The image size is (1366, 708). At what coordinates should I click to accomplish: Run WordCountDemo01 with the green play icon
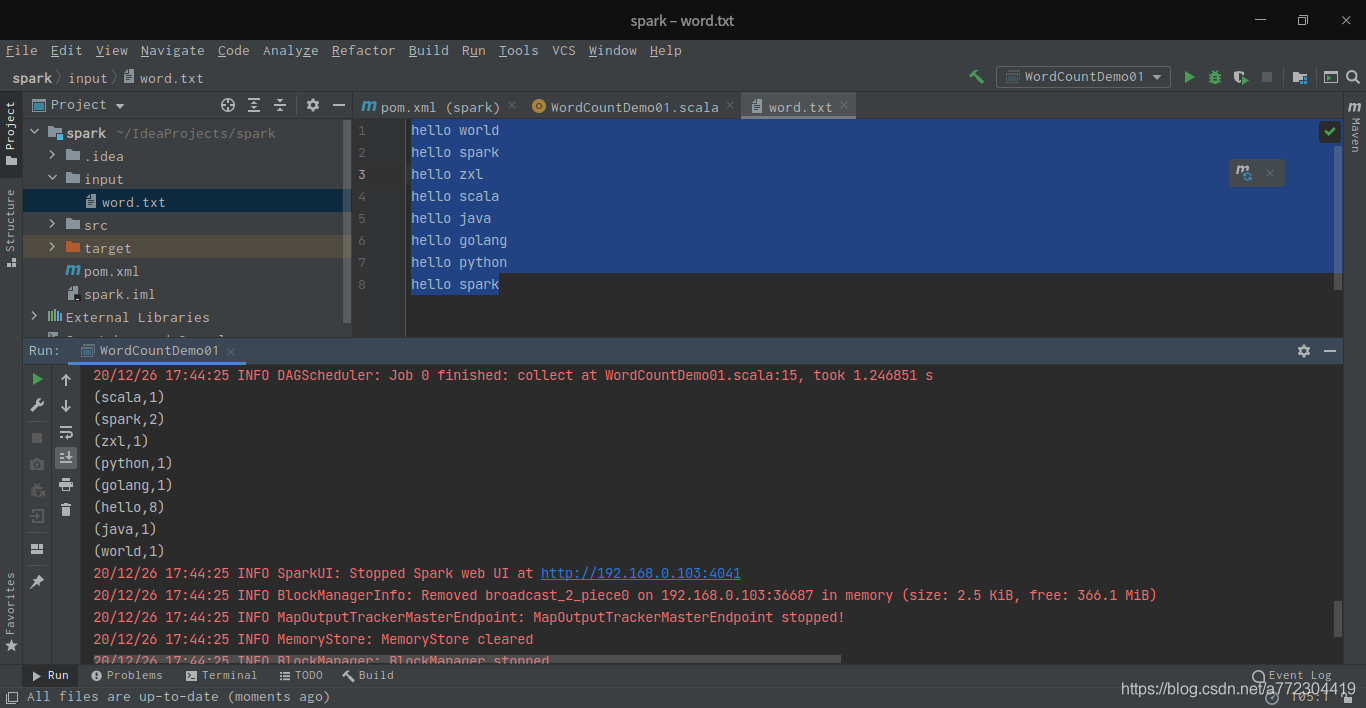pyautogui.click(x=1189, y=77)
